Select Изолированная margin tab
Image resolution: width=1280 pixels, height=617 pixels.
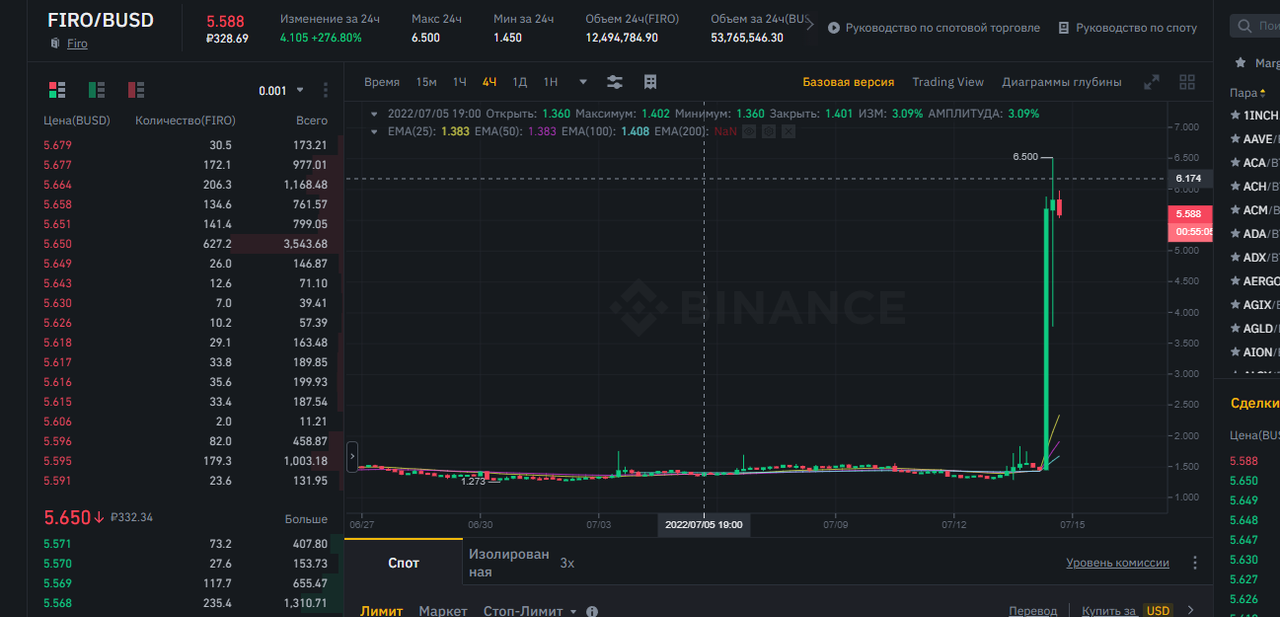(x=509, y=563)
